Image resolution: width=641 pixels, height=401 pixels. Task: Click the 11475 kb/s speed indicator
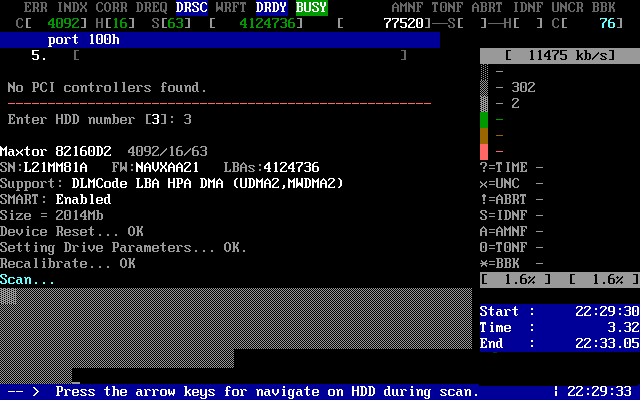[558, 56]
